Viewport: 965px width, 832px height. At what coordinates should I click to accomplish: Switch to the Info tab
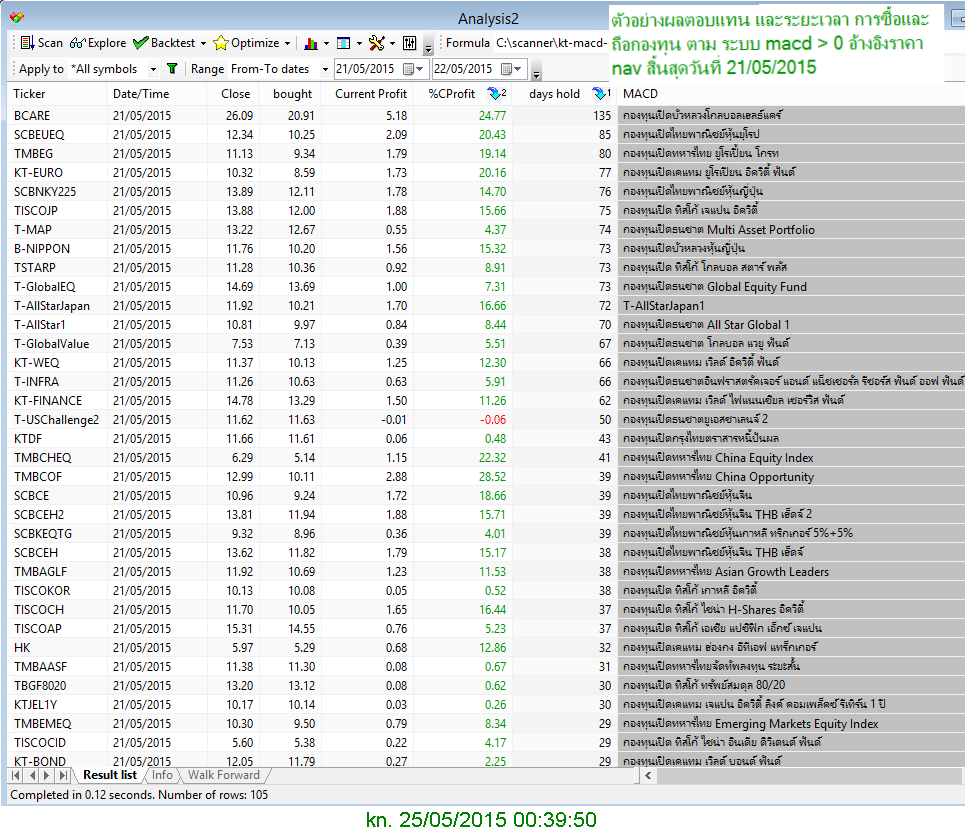(x=162, y=775)
